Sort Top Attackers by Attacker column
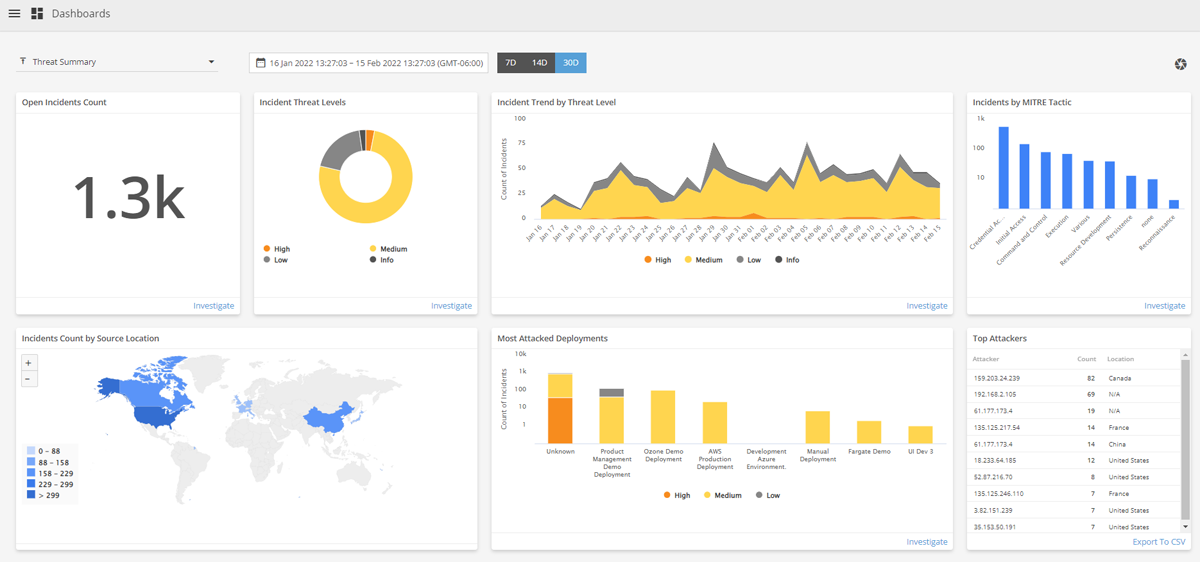Image resolution: width=1200 pixels, height=562 pixels. click(986, 359)
